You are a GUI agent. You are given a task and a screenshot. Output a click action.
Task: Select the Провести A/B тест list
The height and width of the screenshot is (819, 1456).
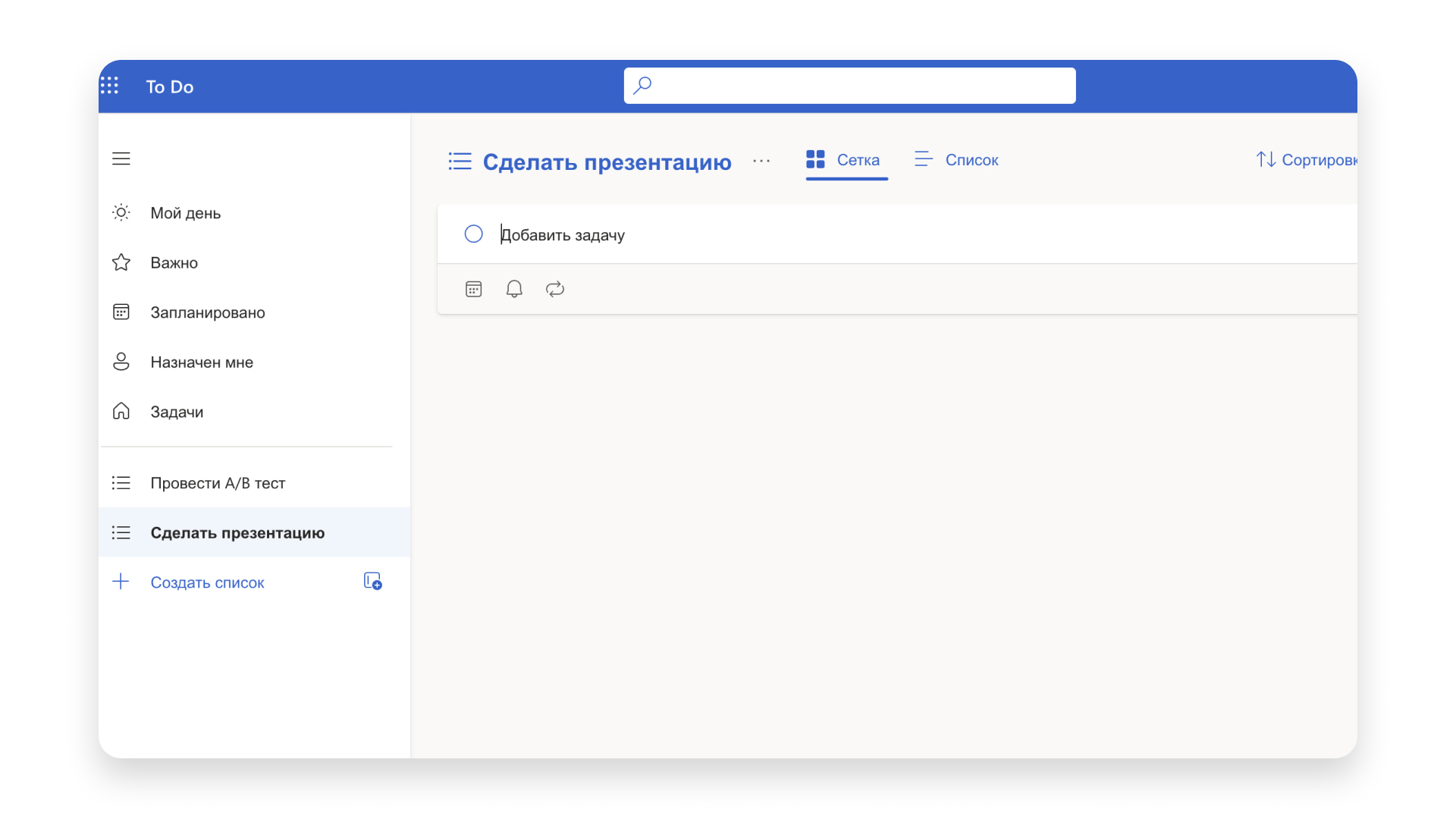(x=218, y=483)
